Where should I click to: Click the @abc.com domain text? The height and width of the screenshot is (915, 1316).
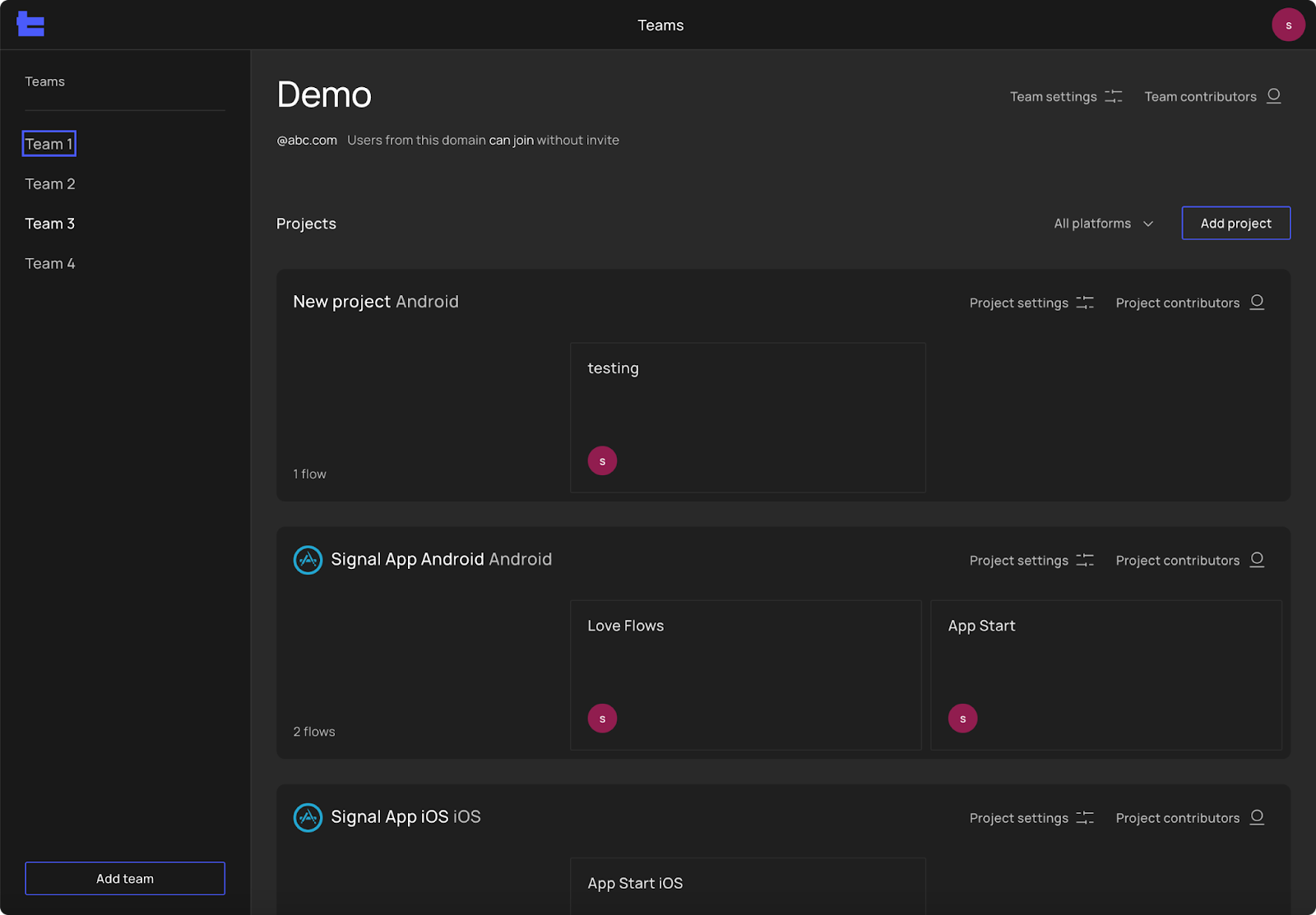coord(307,140)
